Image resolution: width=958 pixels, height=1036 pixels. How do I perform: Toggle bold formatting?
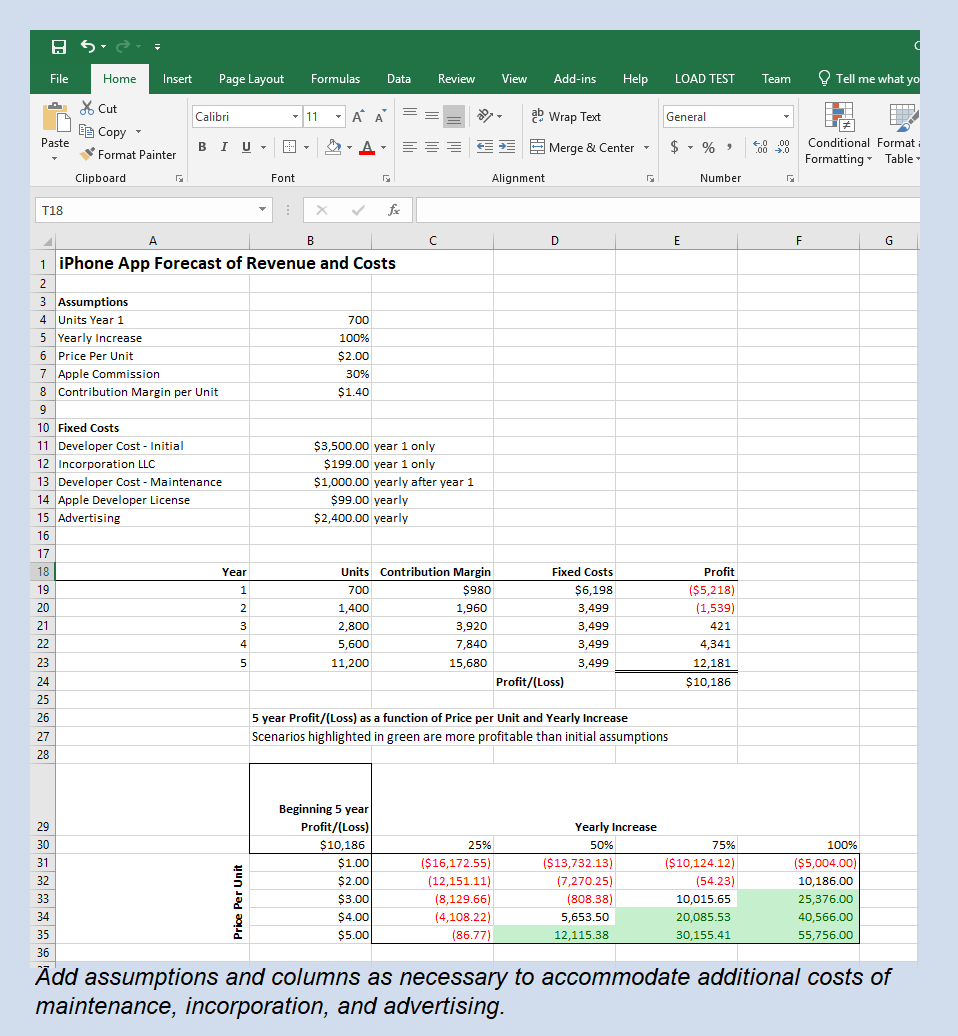click(200, 146)
